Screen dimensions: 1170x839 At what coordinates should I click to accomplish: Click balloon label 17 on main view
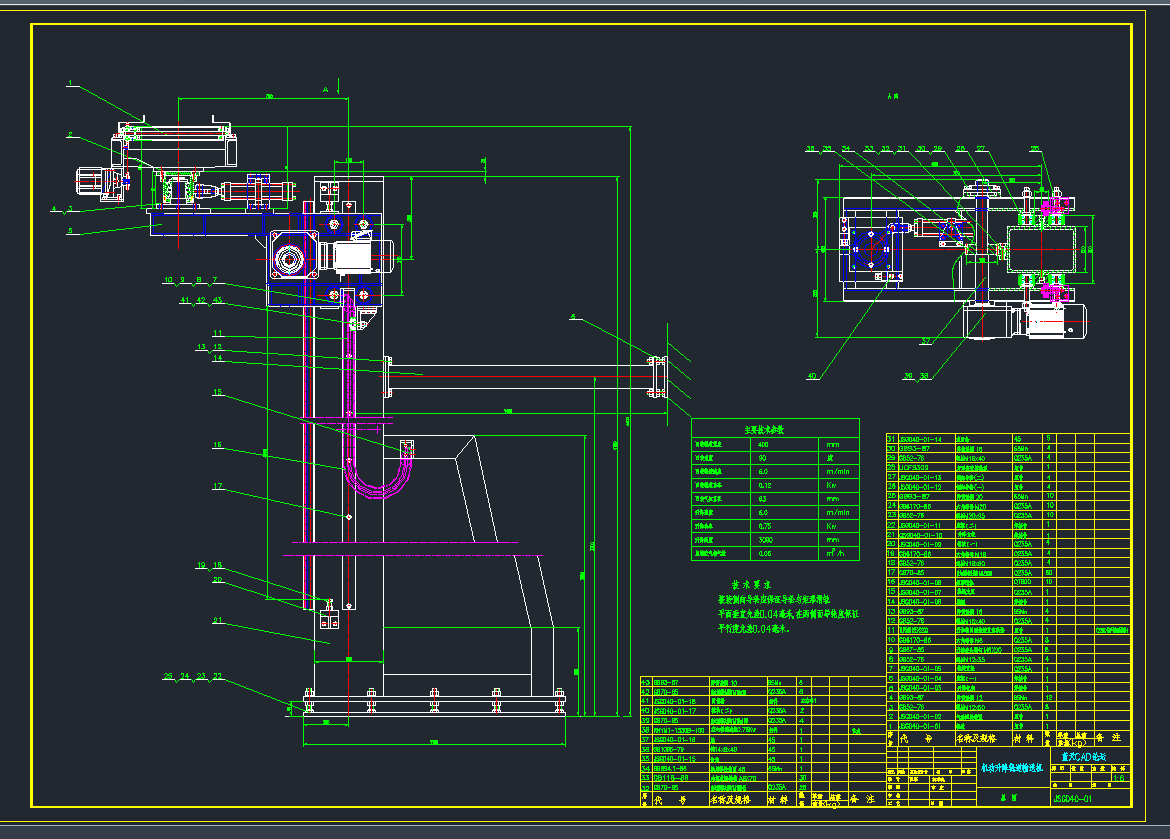click(218, 486)
